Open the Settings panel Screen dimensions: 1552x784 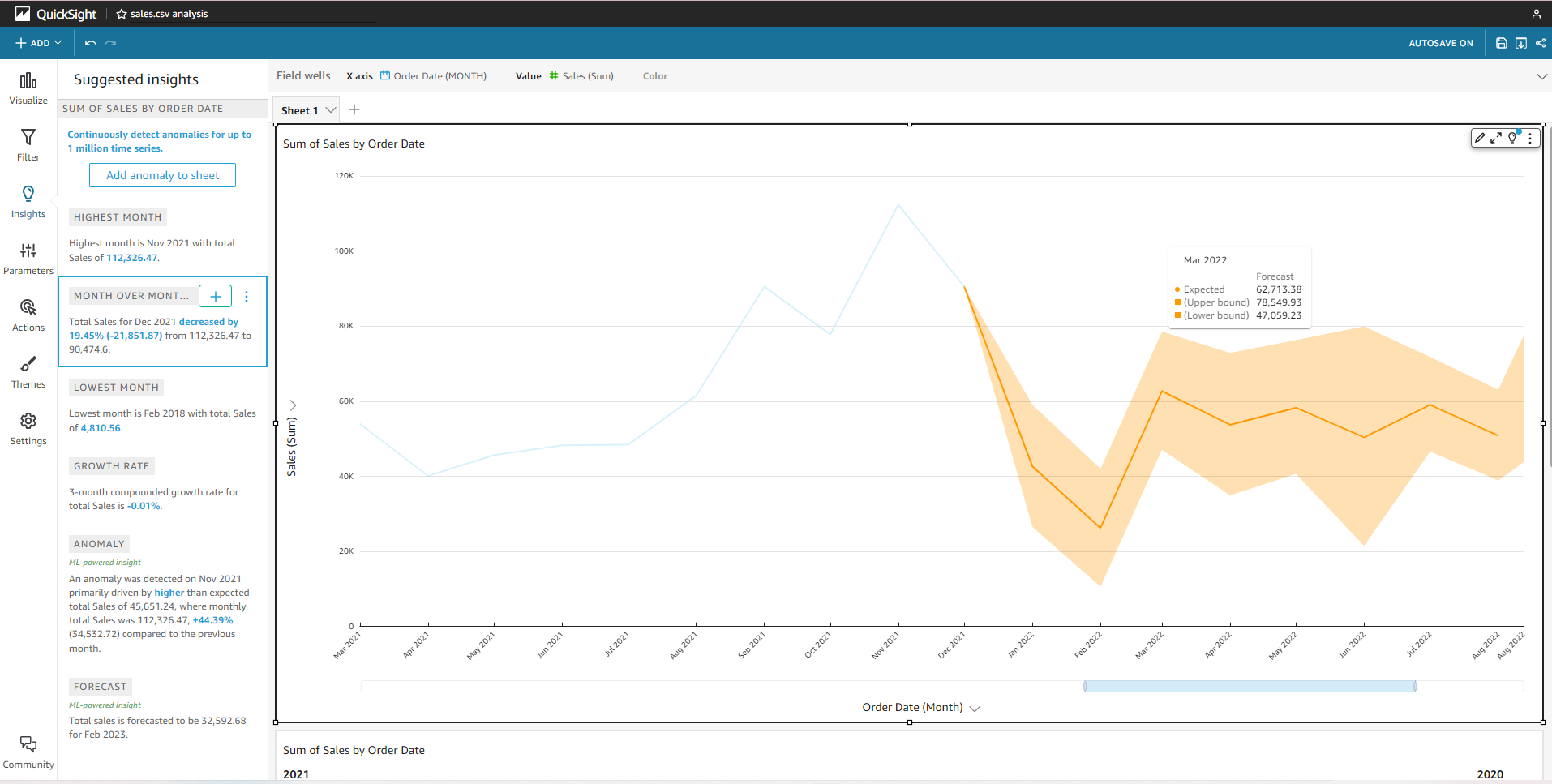28,429
